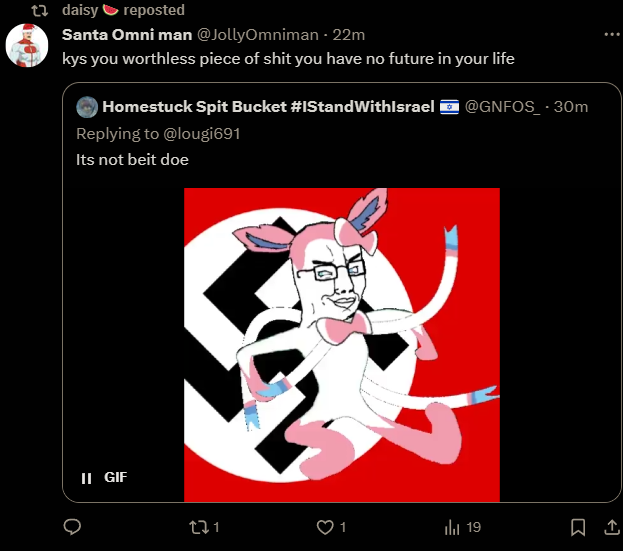Click the reply speech bubble icon
The height and width of the screenshot is (551, 623).
tap(72, 527)
